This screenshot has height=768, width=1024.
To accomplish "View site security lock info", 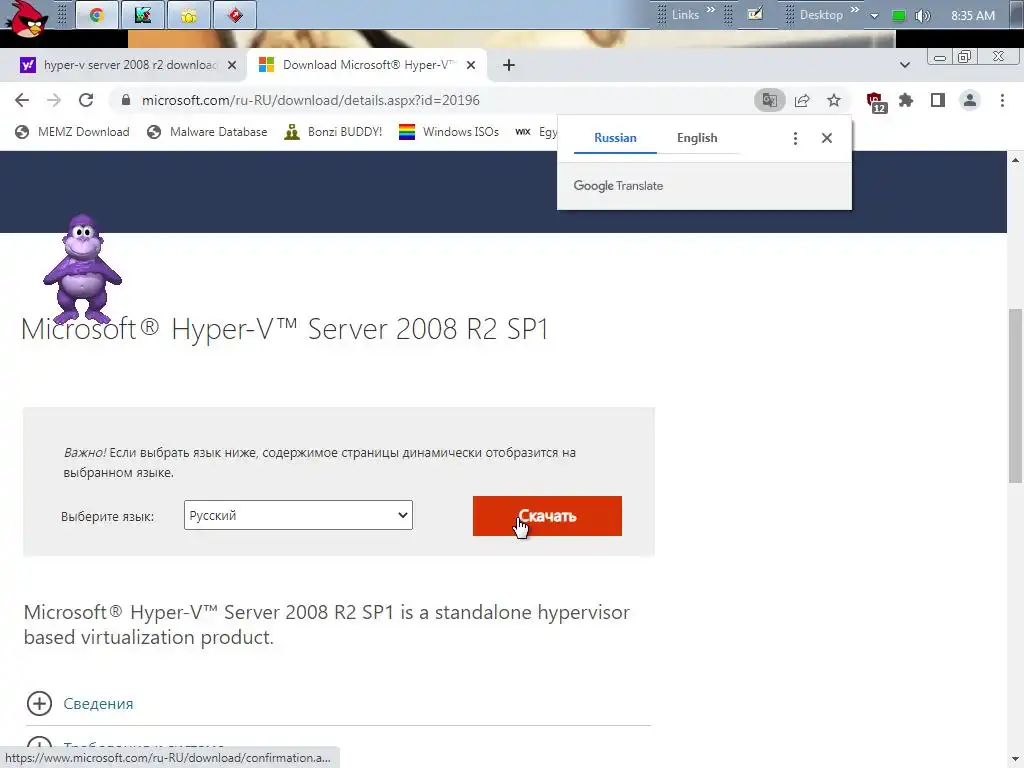I will pyautogui.click(x=126, y=100).
